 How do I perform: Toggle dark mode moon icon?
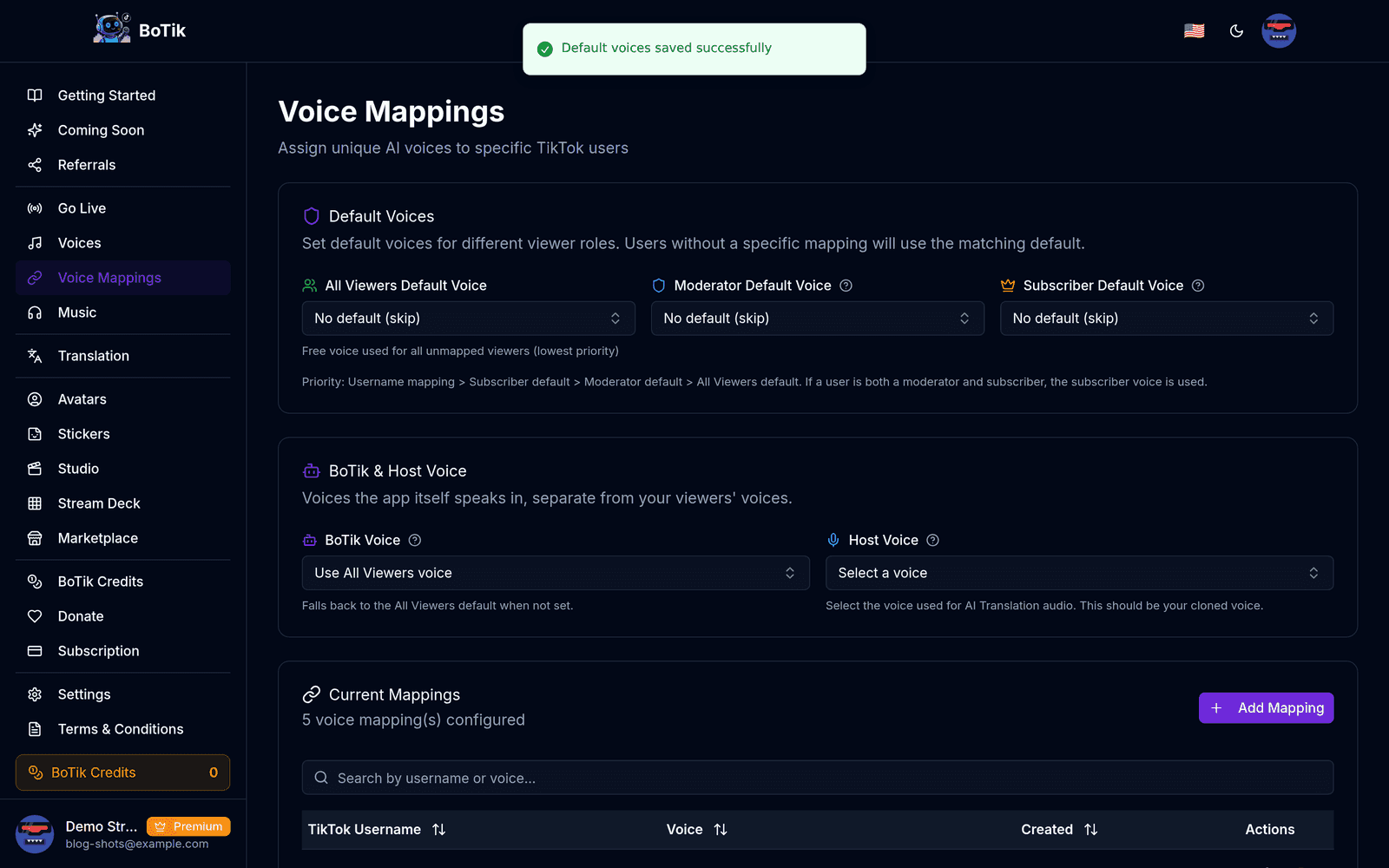click(1236, 31)
